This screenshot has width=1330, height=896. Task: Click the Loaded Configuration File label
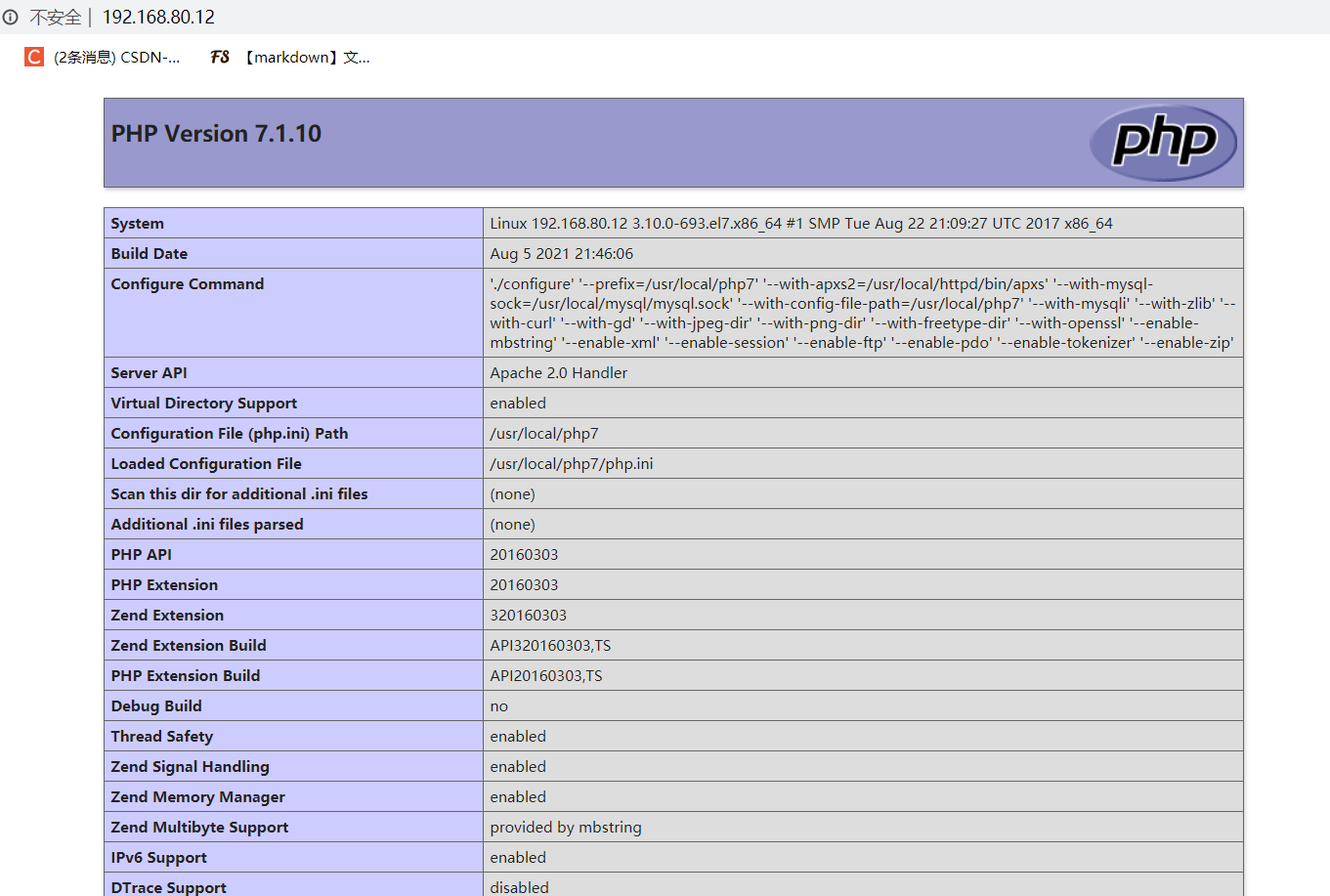[206, 463]
